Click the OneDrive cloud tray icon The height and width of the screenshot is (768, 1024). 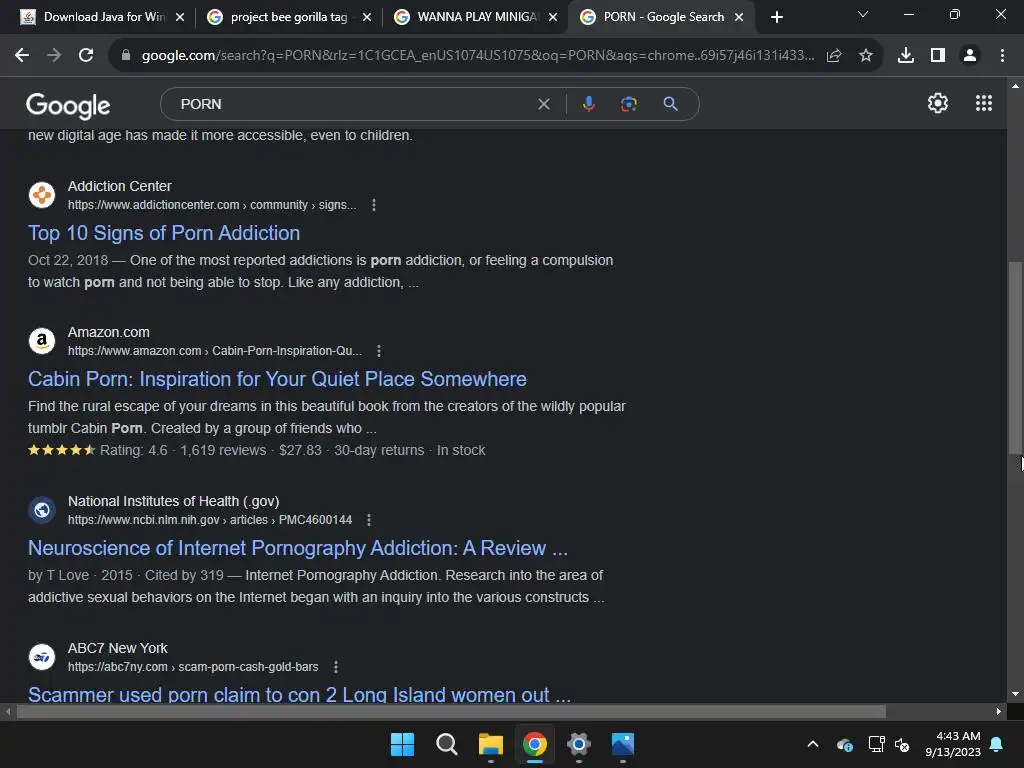pos(844,744)
